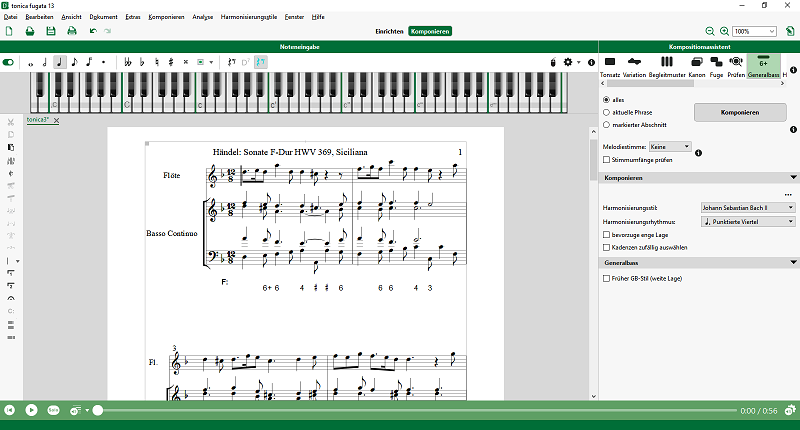Open the Harmonisierungsstile menu
The width and height of the screenshot is (800, 430).
249,17
